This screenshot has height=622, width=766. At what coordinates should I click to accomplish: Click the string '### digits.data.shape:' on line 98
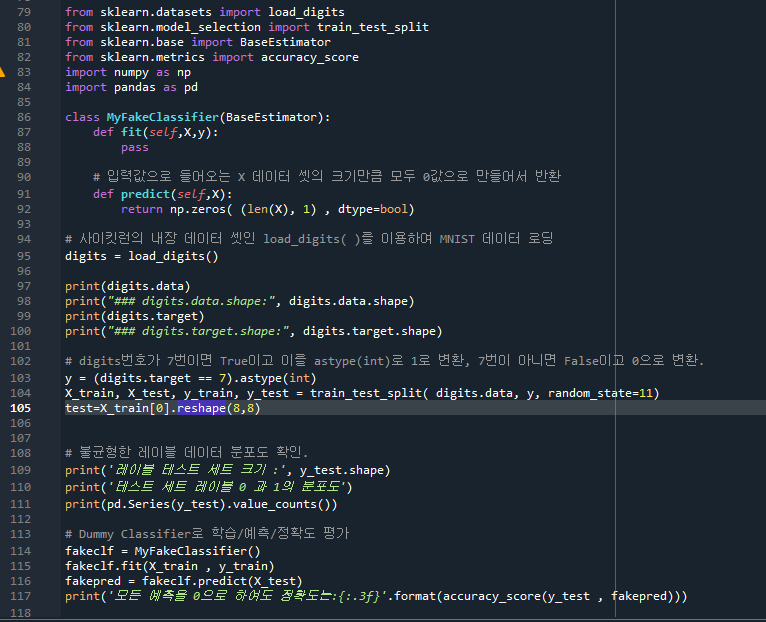click(x=191, y=301)
